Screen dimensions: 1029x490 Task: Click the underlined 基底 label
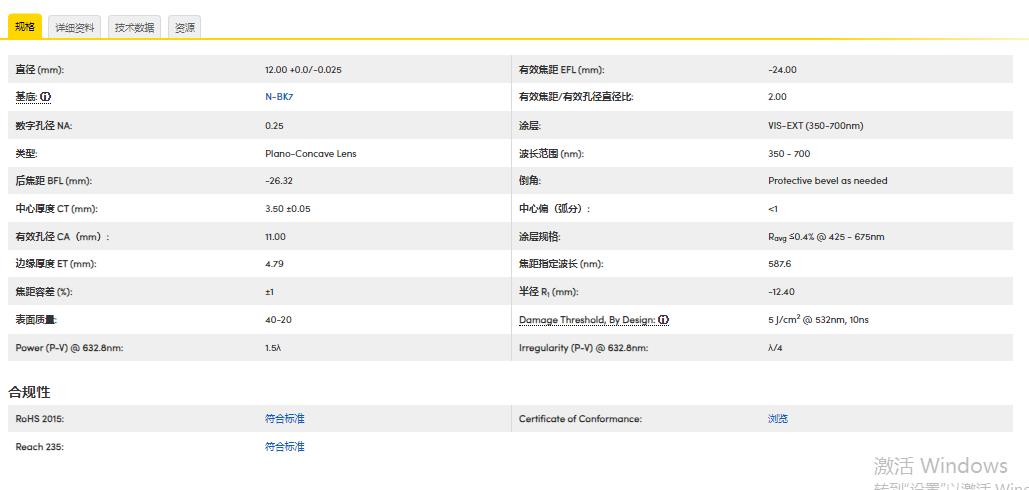(26, 97)
